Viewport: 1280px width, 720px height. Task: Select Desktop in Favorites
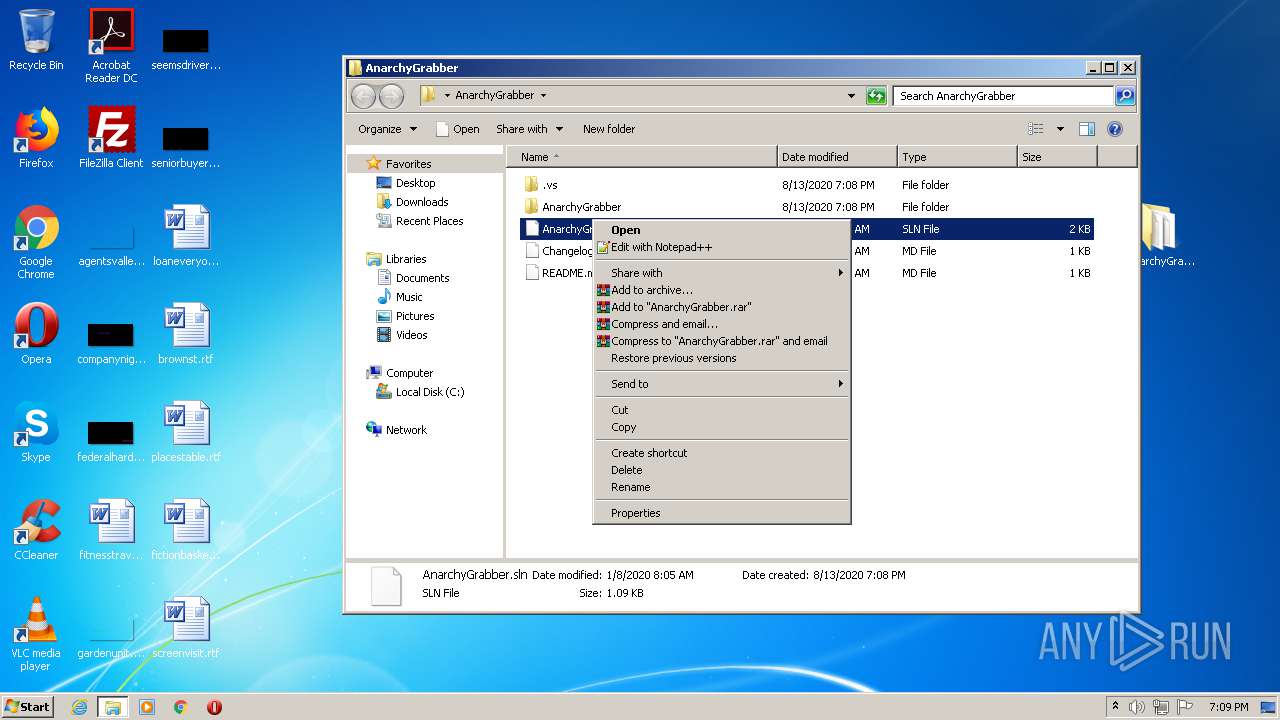click(x=407, y=183)
